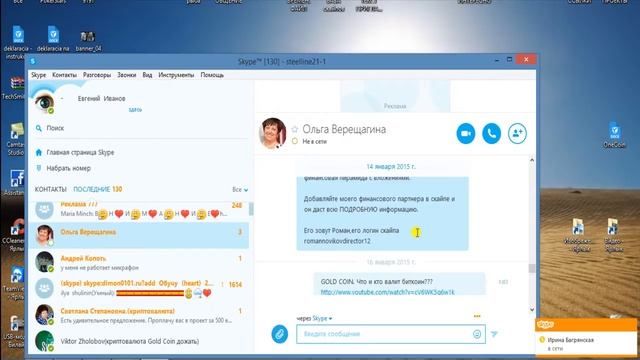Attach a file with the paperclip button
This screenshot has height=360, width=640.
pyautogui.click(x=280, y=334)
